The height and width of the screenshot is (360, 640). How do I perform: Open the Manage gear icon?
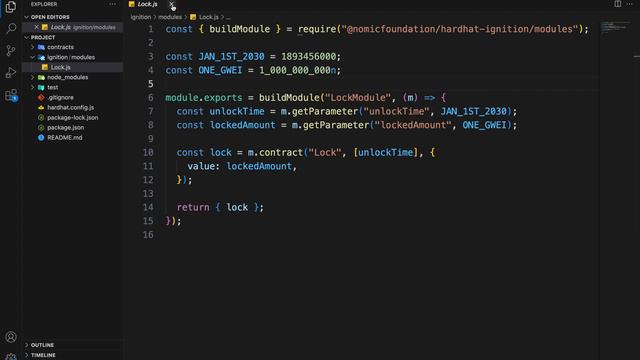[x=11, y=357]
